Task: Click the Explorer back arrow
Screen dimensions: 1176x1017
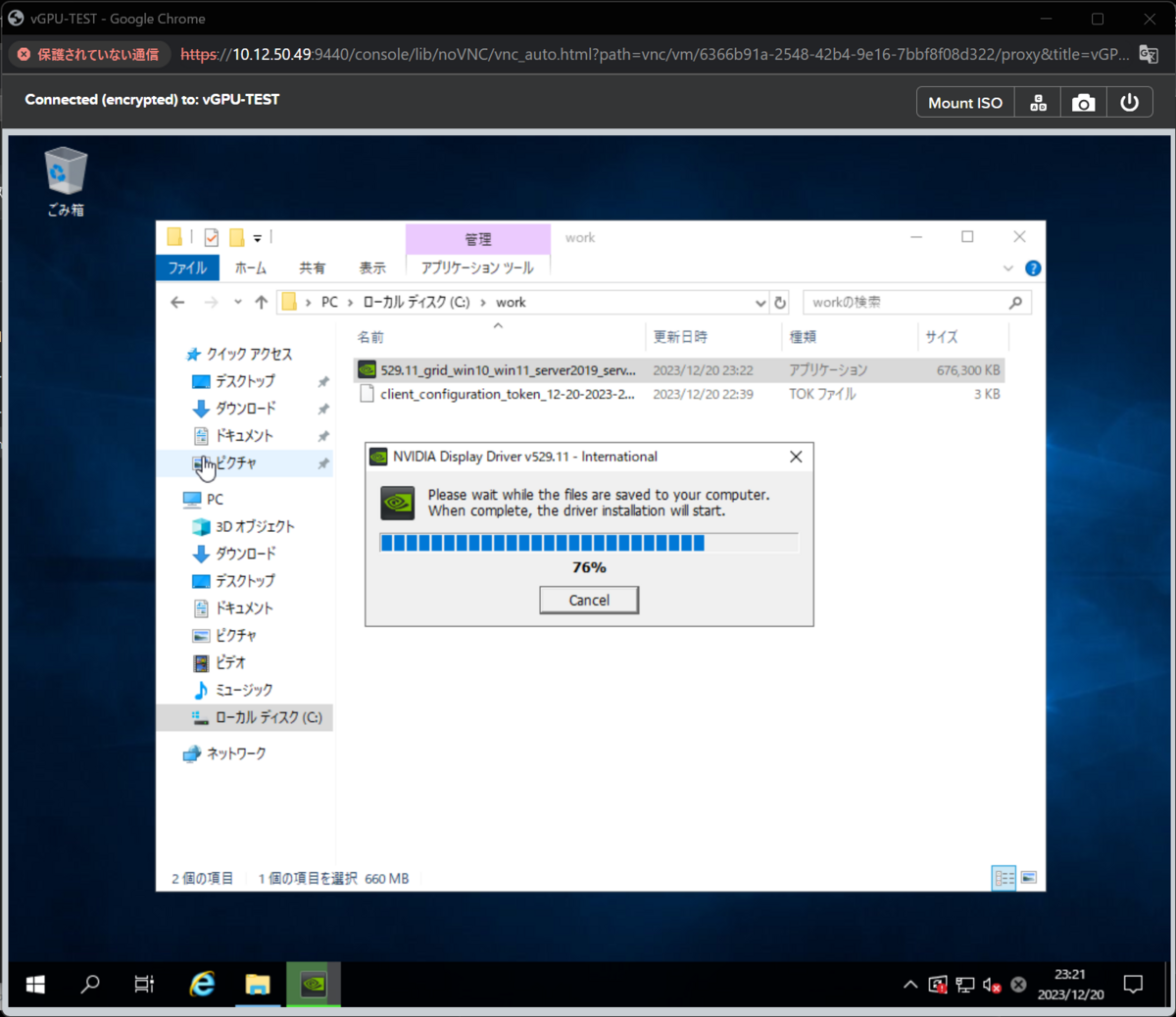Action: (x=177, y=302)
